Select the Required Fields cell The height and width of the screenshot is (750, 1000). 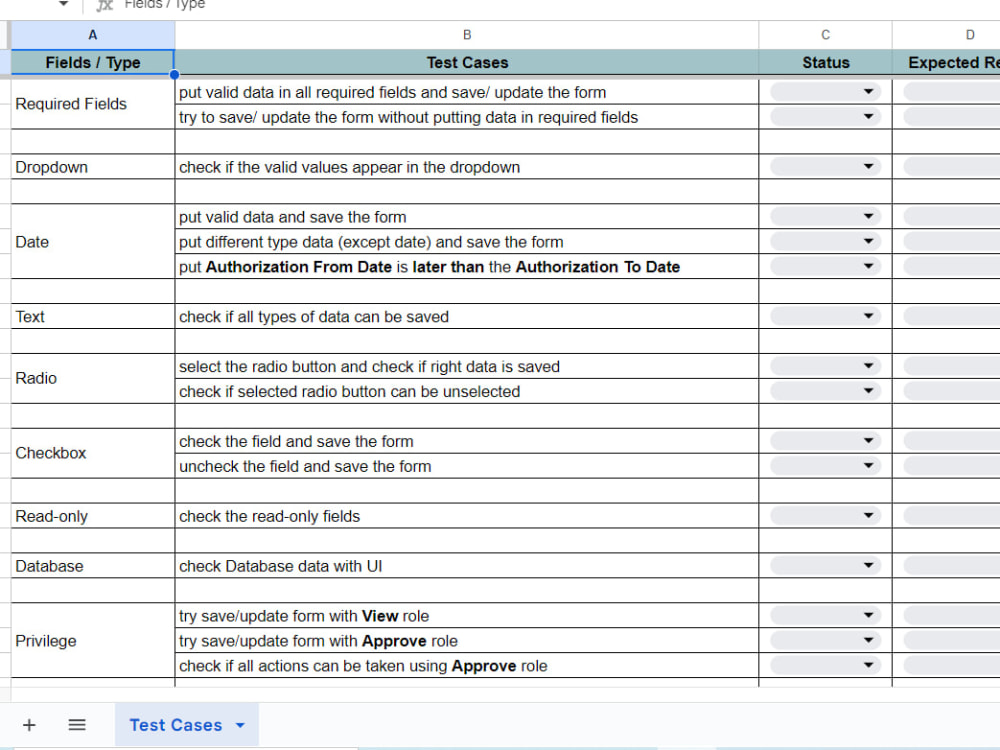pyautogui.click(x=93, y=104)
